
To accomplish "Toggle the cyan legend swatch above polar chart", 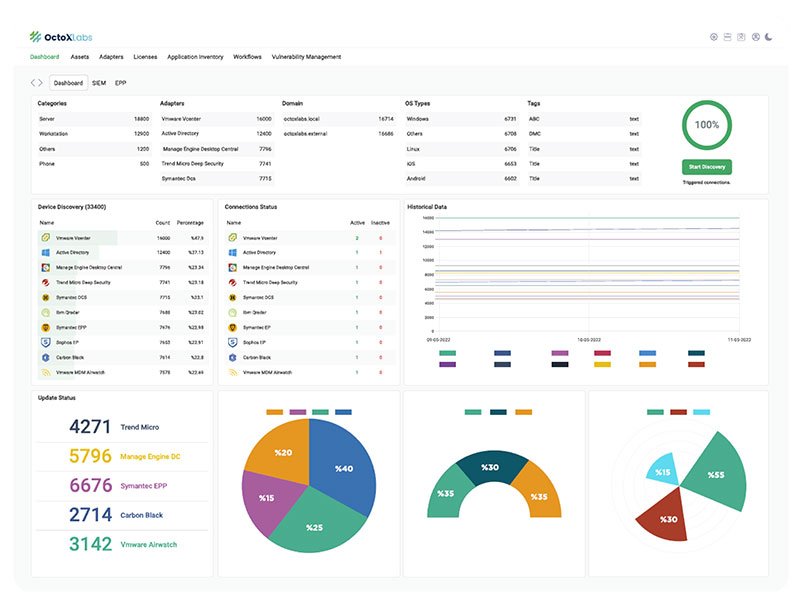I will [x=702, y=412].
